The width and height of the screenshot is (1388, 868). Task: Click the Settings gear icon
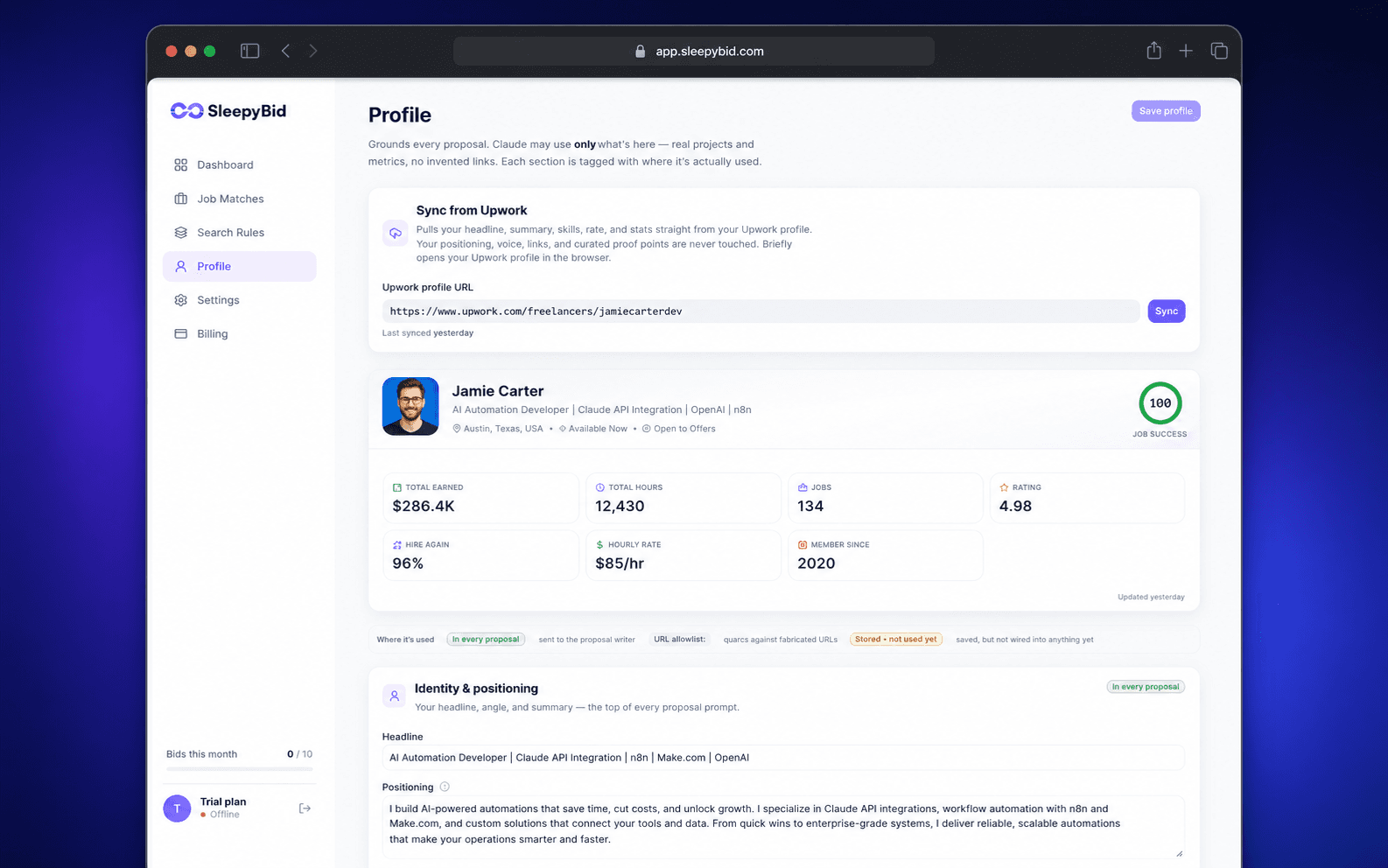pos(180,300)
